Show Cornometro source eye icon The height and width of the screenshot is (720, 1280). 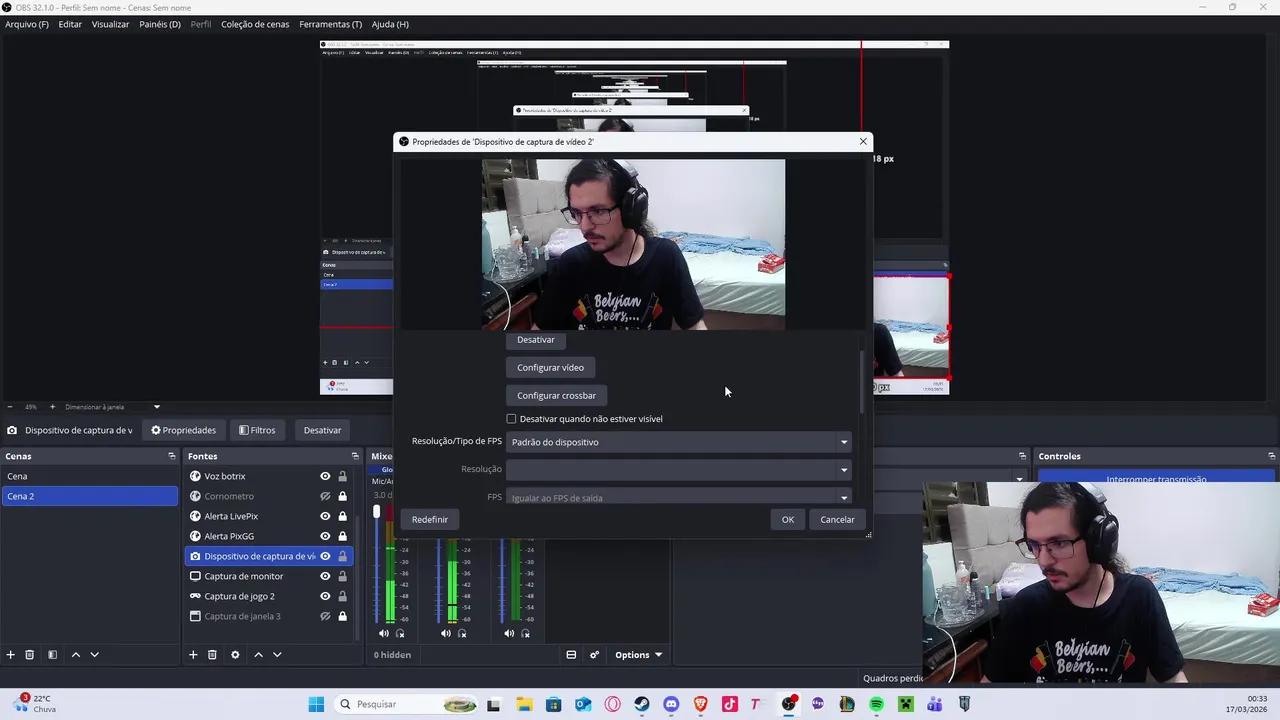point(325,496)
